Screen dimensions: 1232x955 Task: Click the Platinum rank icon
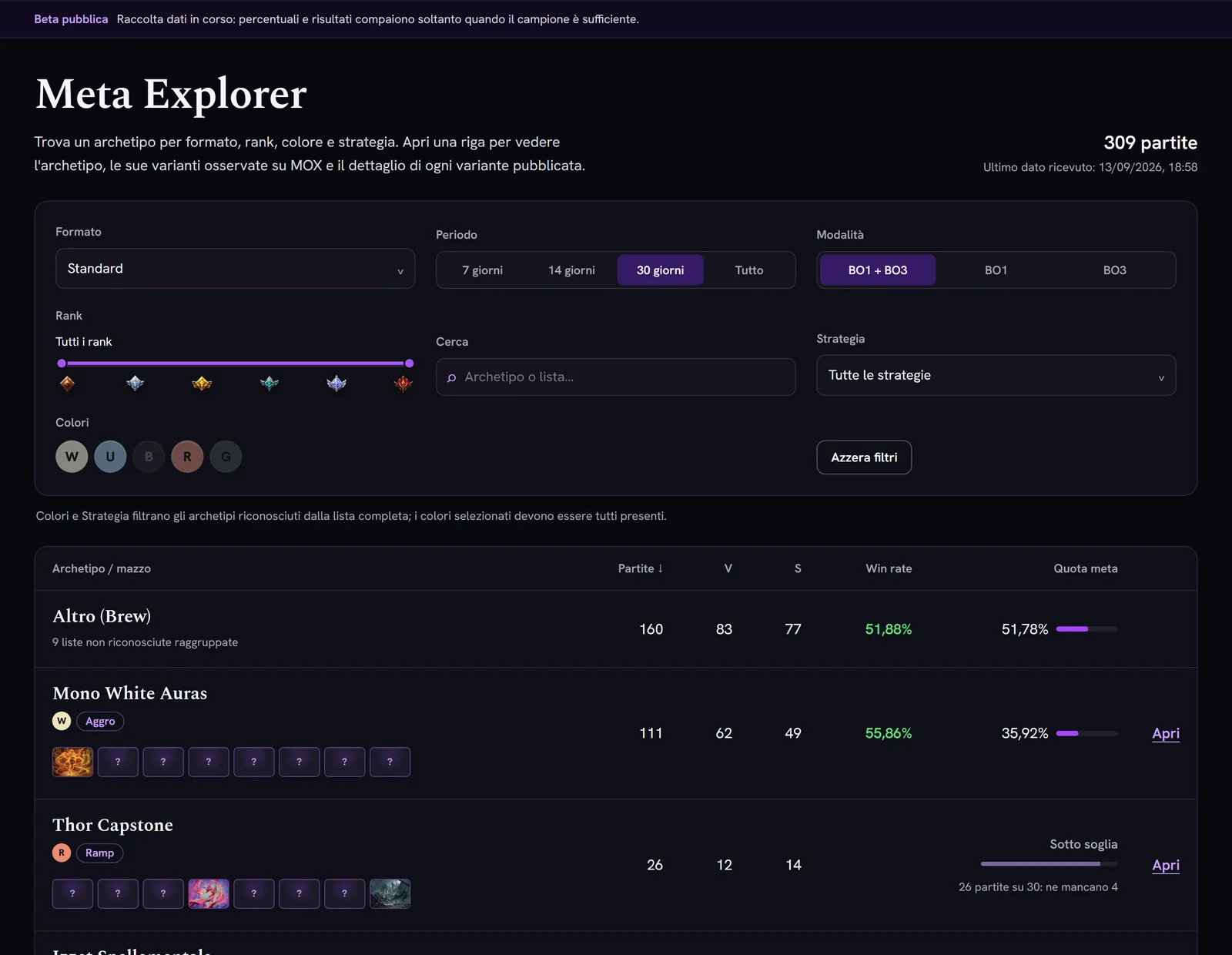coord(269,383)
